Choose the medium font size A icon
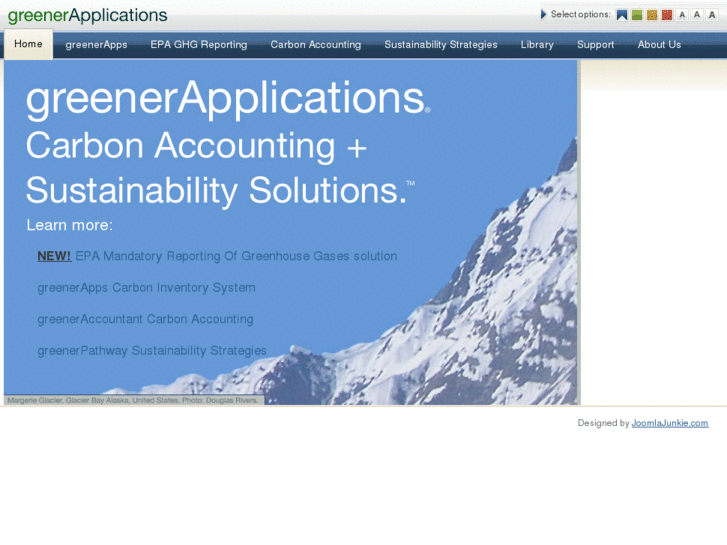 coord(697,15)
